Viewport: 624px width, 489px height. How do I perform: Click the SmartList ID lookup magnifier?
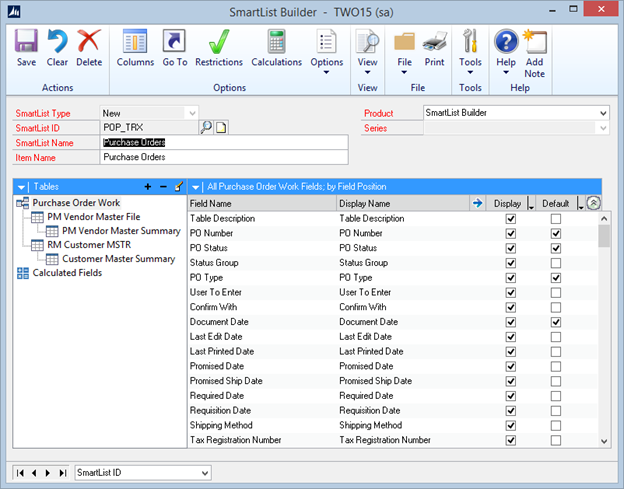(206, 128)
